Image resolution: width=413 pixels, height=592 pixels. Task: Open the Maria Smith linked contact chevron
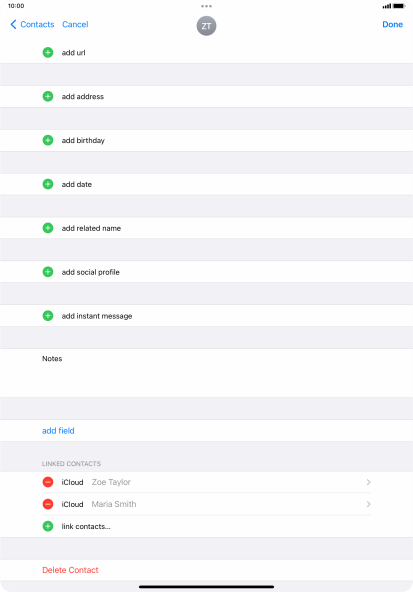point(368,504)
